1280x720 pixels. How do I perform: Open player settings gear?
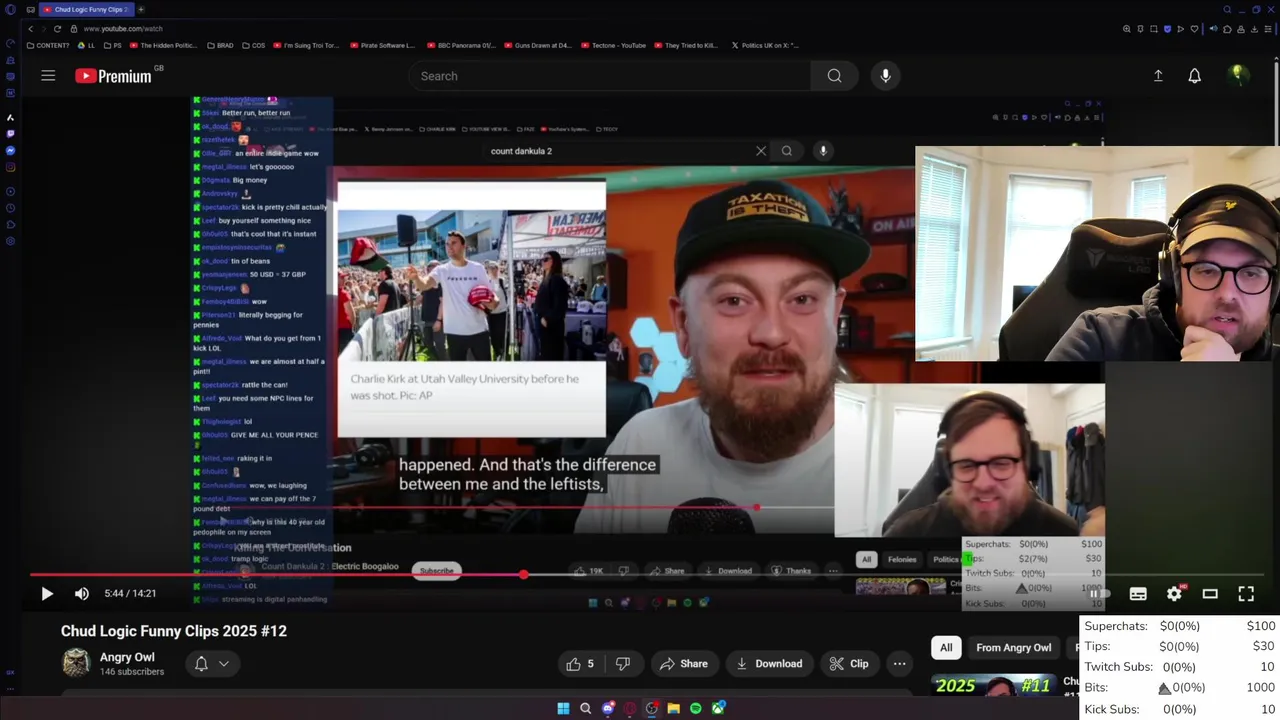click(x=1174, y=594)
